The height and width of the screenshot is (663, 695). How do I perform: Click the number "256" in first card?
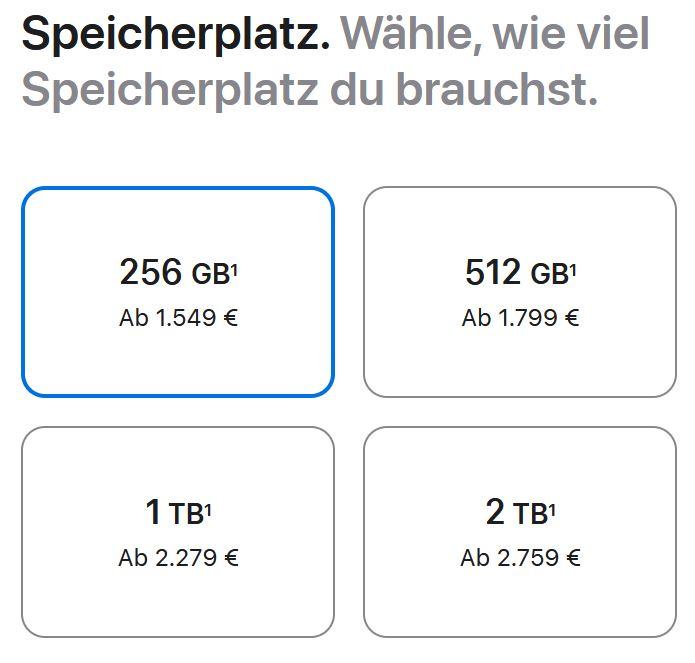[151, 272]
